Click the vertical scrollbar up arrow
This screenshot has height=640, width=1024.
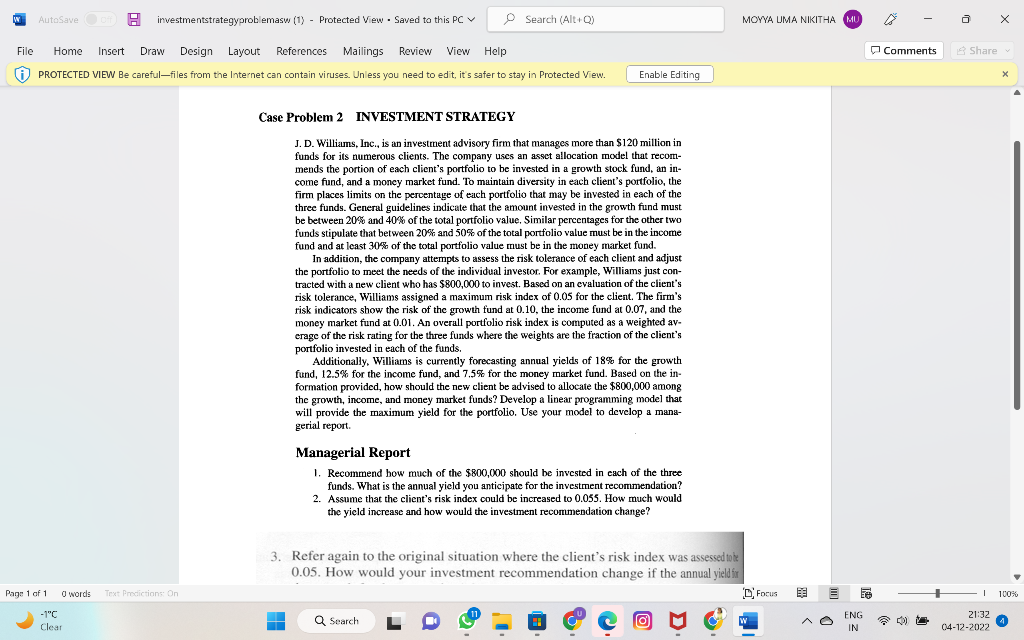tap(1017, 93)
